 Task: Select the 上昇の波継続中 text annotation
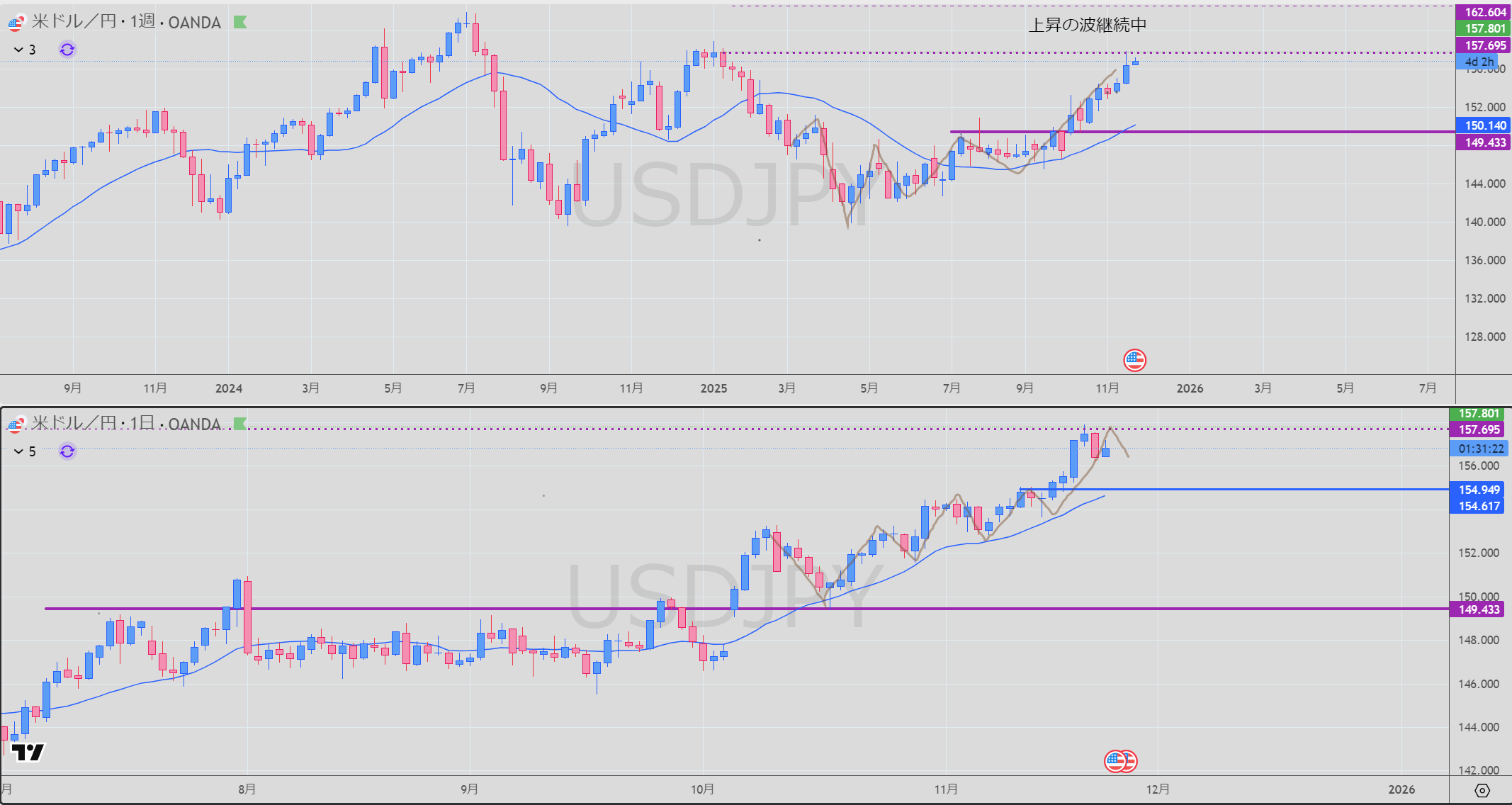coord(1087,25)
